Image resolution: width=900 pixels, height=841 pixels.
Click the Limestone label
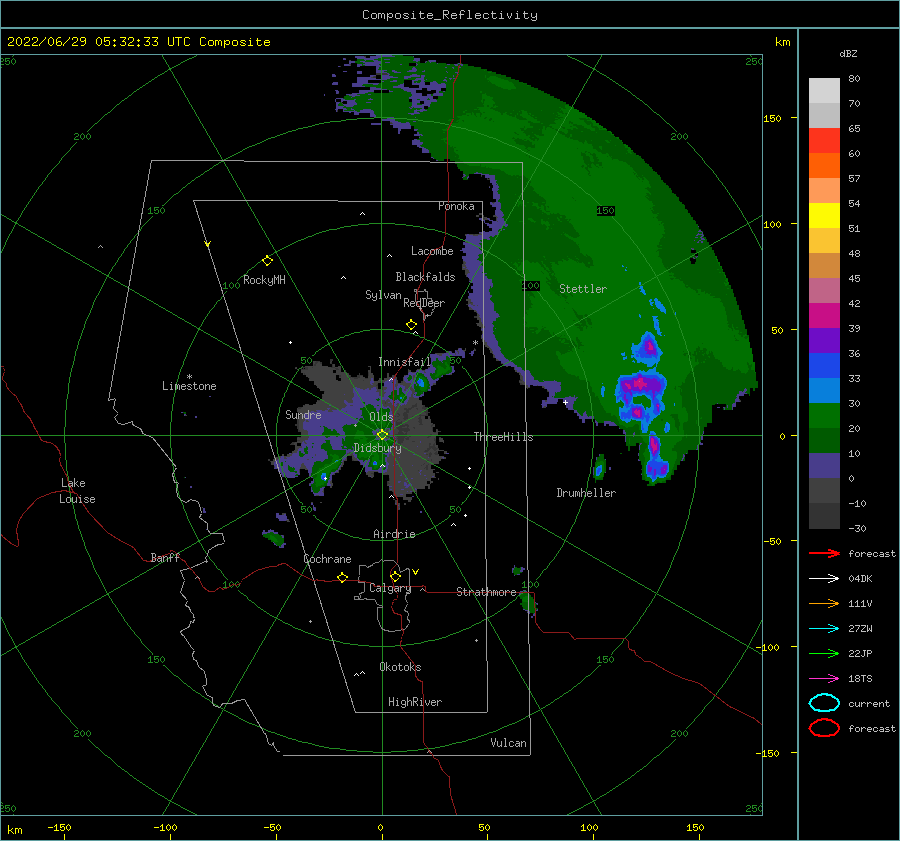click(x=189, y=386)
